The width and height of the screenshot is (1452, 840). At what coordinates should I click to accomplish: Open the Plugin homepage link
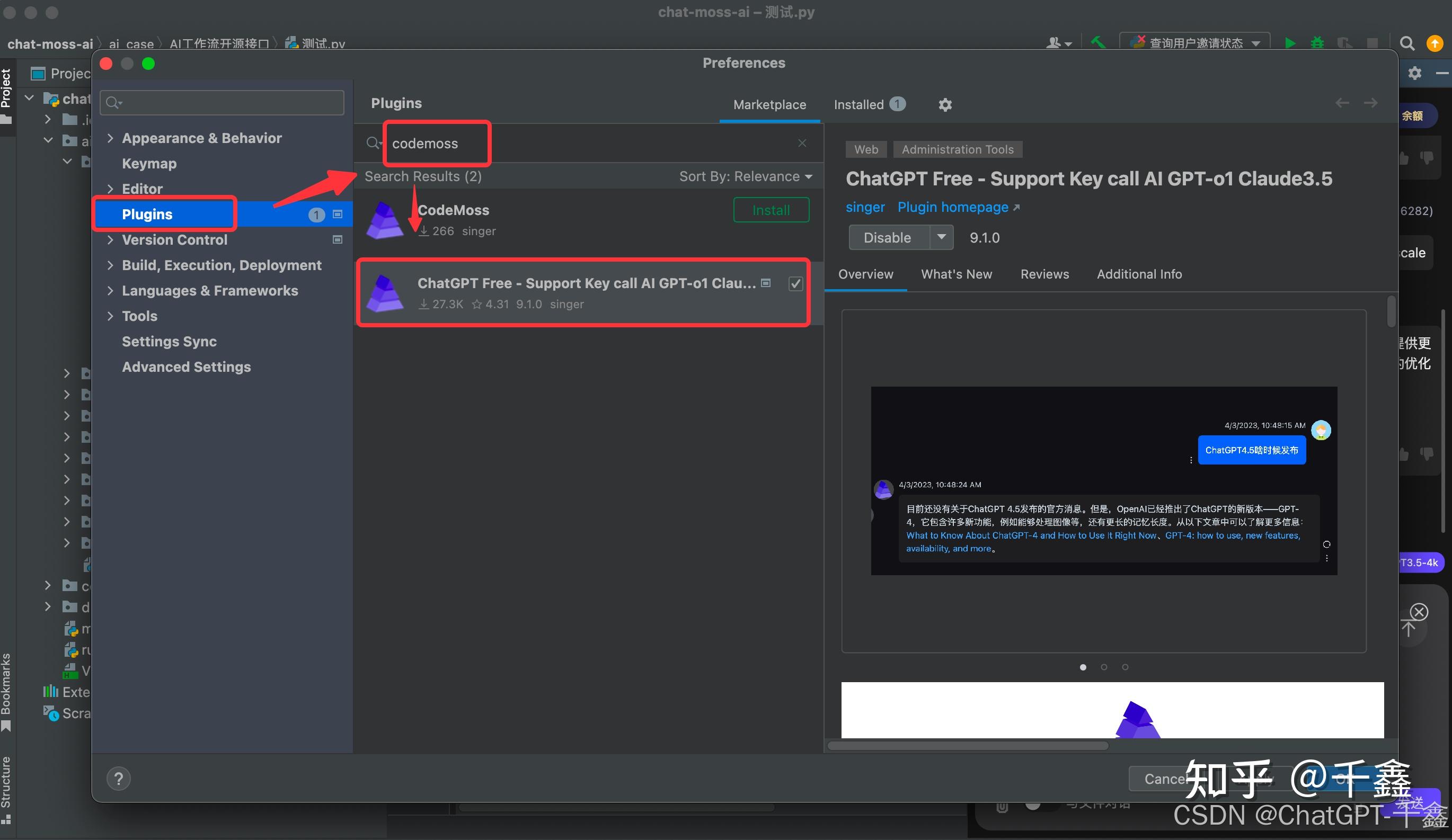coord(953,207)
